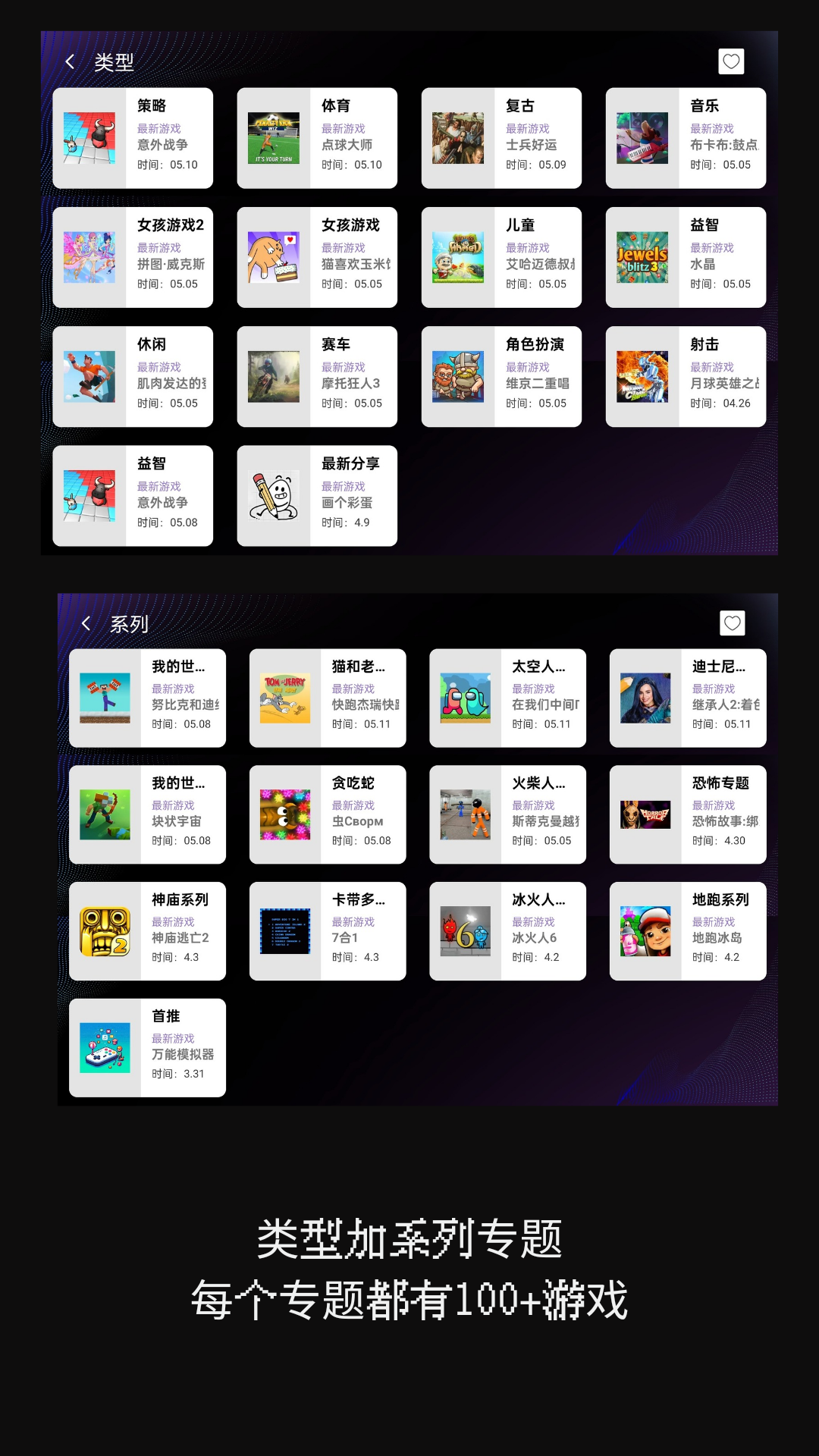
Task: Tap the heart favorite icon in the 类型 panel
Action: pyautogui.click(x=731, y=61)
